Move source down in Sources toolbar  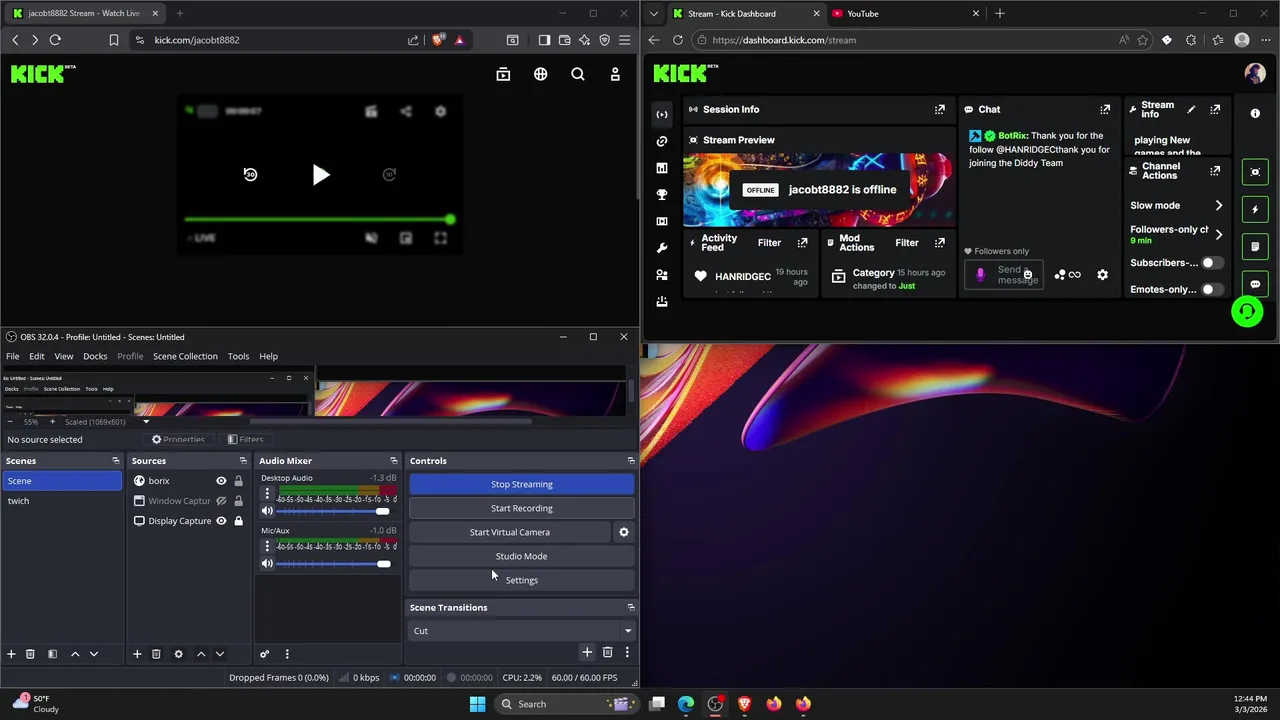[x=219, y=654]
